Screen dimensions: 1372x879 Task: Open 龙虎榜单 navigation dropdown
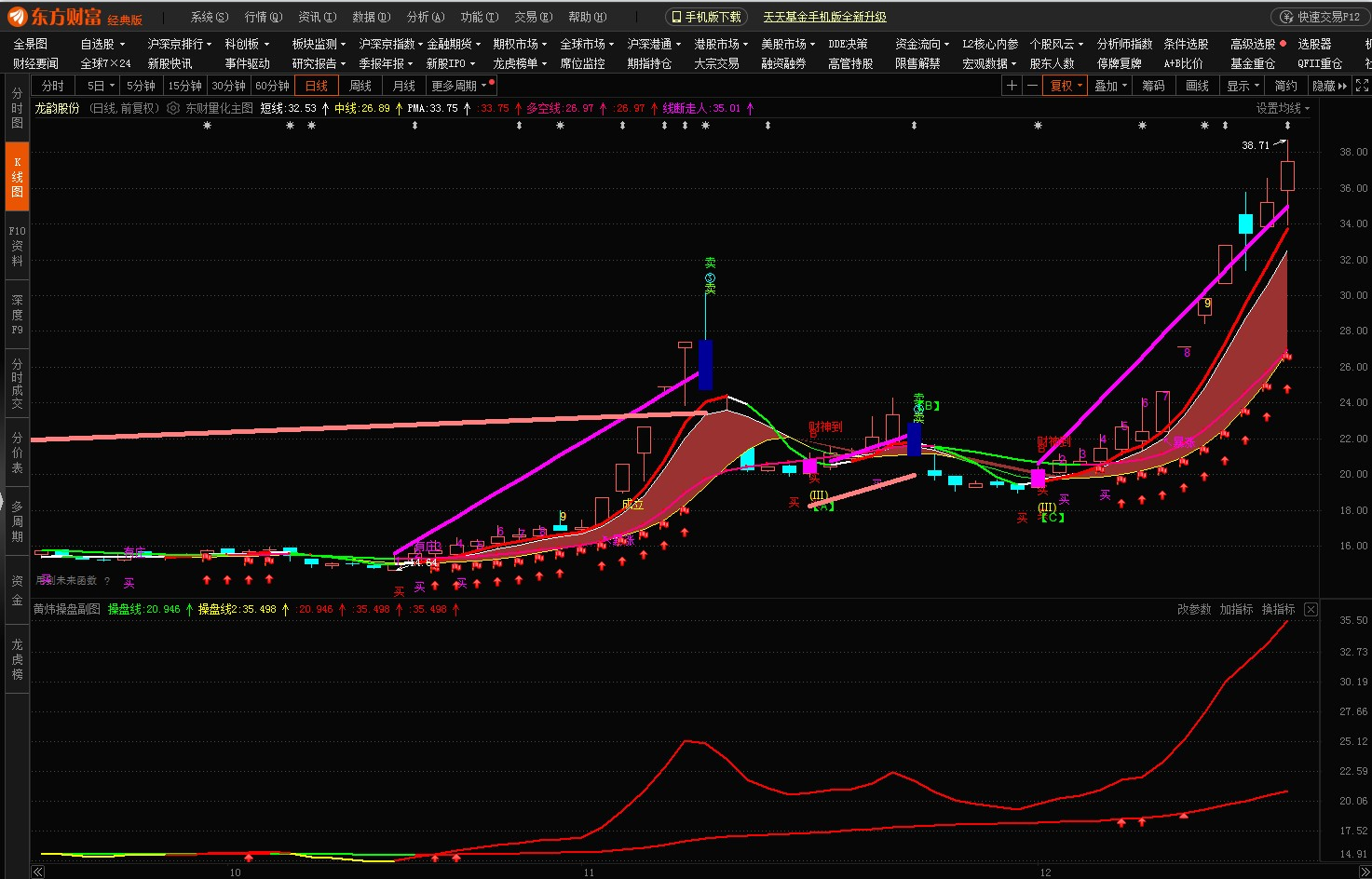(x=519, y=63)
